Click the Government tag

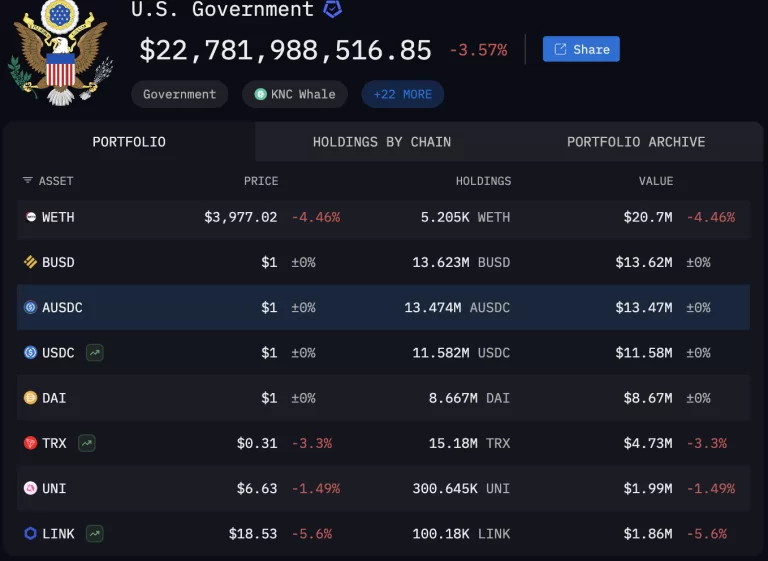[x=179, y=94]
